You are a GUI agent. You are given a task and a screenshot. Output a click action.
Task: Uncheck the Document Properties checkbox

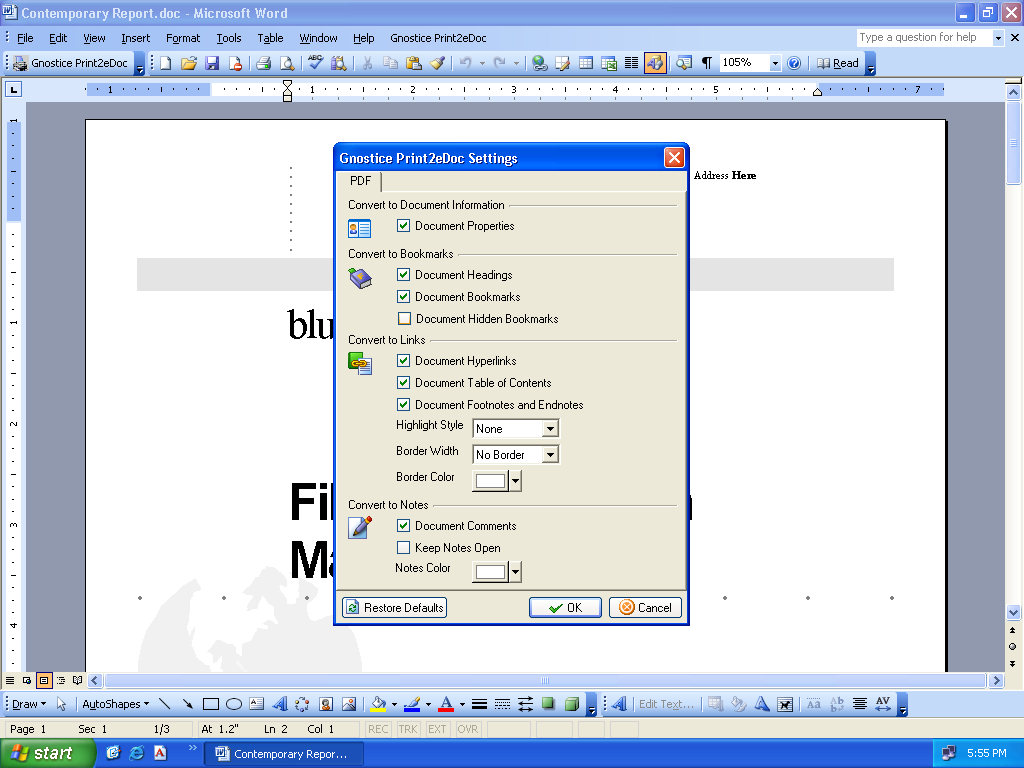tap(404, 226)
